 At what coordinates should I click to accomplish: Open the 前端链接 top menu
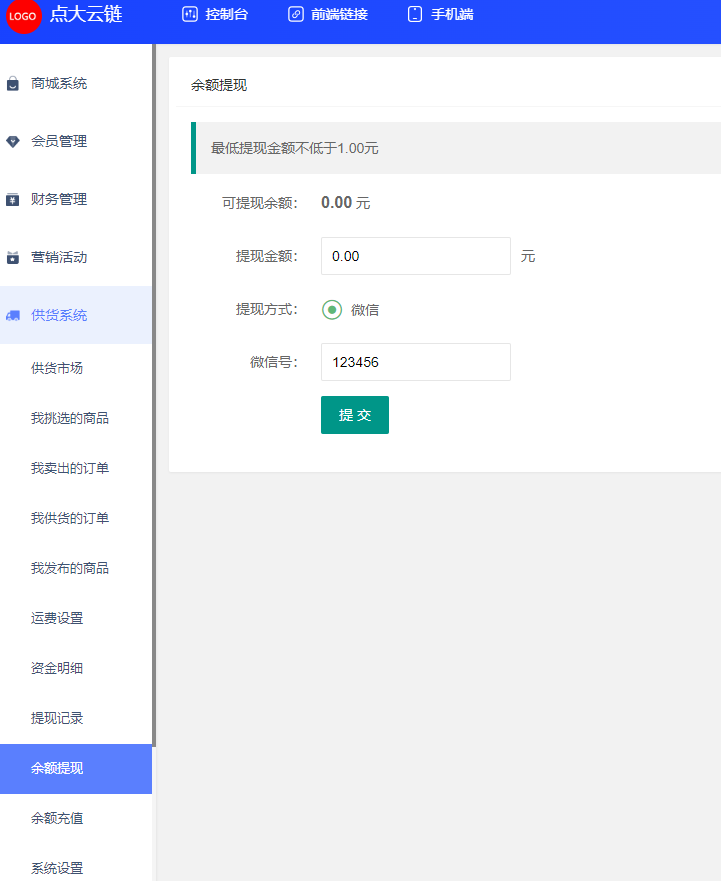(x=328, y=15)
